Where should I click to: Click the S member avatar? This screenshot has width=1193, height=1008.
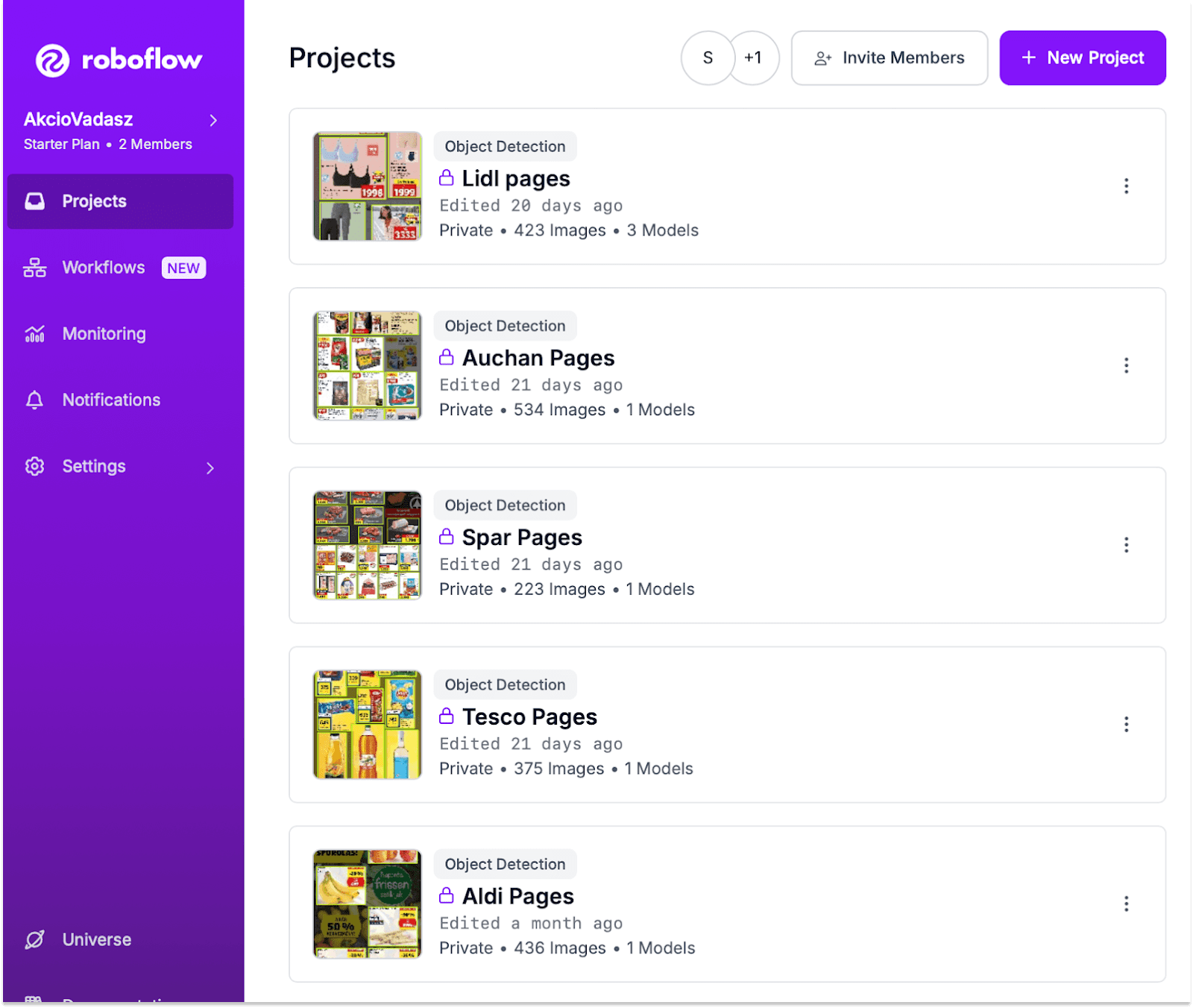(x=708, y=58)
